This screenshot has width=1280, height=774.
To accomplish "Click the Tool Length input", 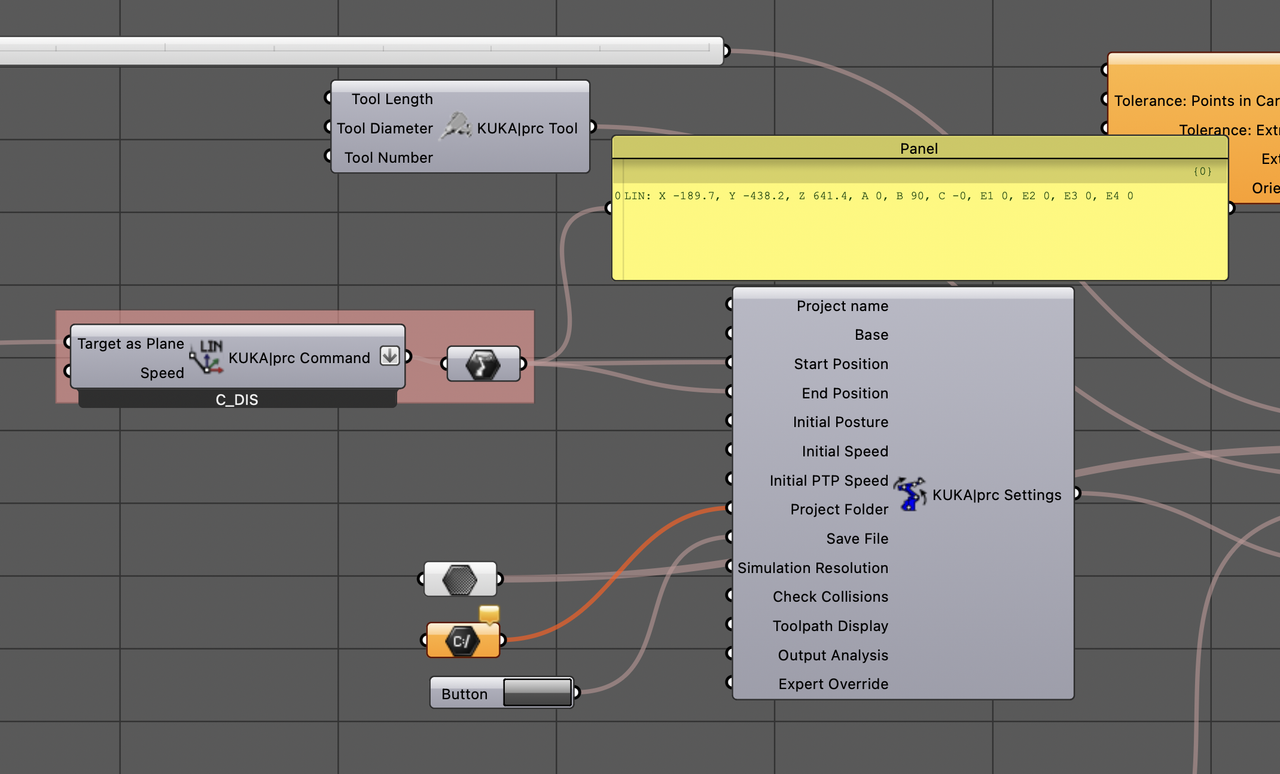I will 392,99.
